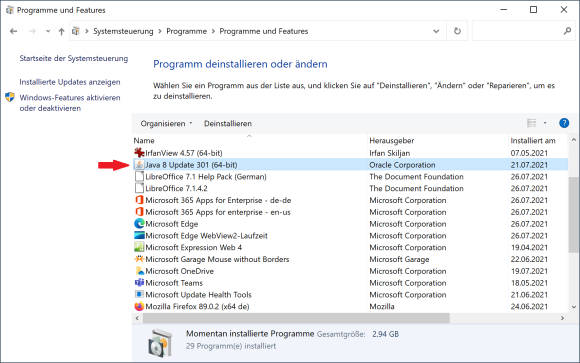Sort list by Name column header
The image size is (580, 363).
[x=144, y=141]
